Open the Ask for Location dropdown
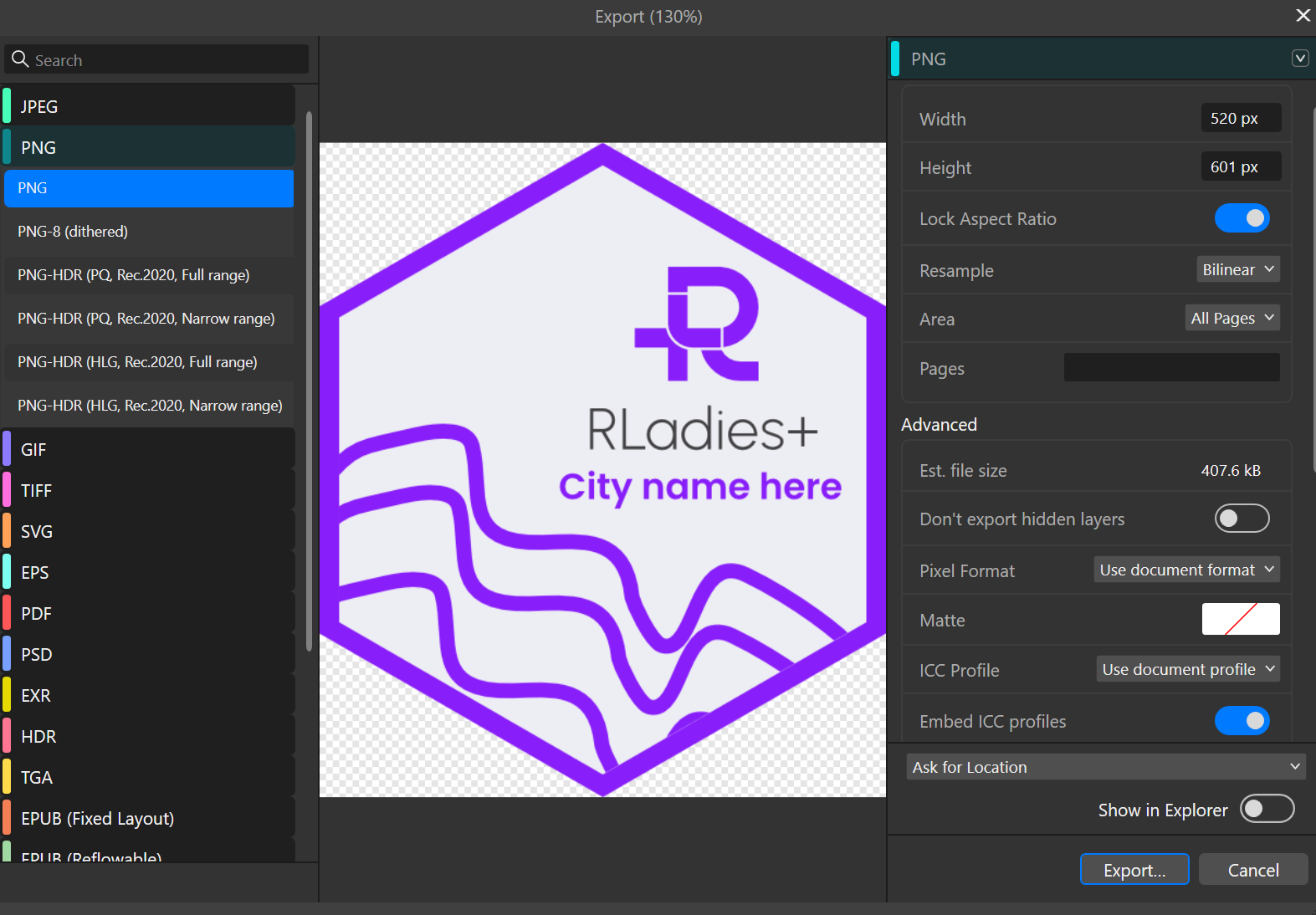Image resolution: width=1316 pixels, height=915 pixels. [x=1106, y=767]
